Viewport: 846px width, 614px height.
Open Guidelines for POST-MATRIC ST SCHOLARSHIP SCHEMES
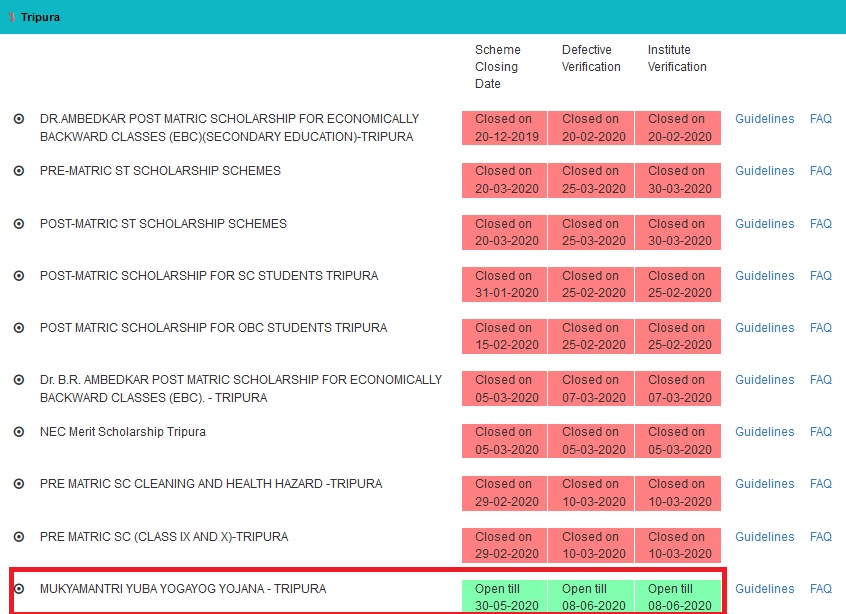pos(765,224)
